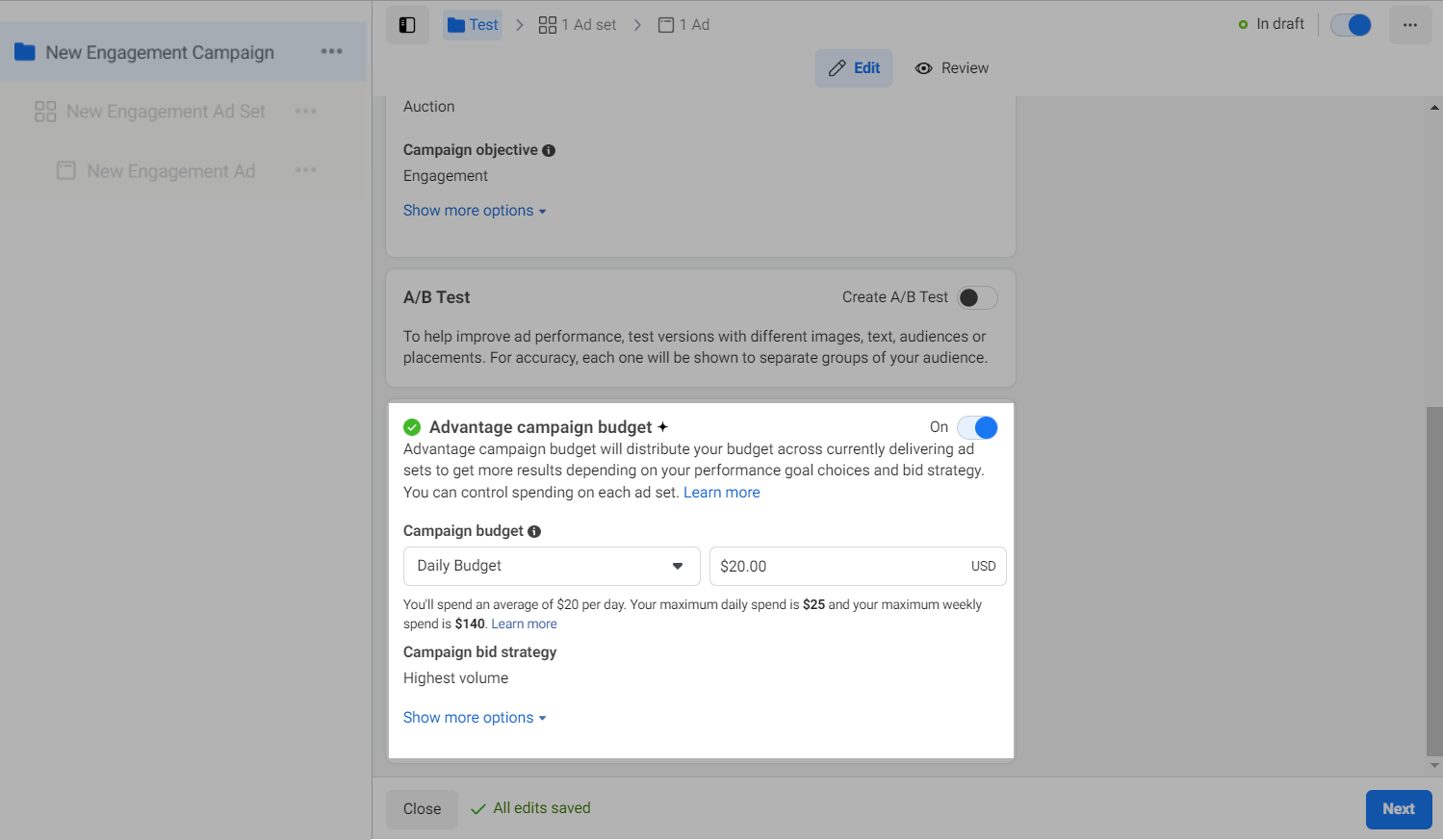Click the Highest volume bid strategy text
The width and height of the screenshot is (1443, 840).
pyautogui.click(x=455, y=678)
